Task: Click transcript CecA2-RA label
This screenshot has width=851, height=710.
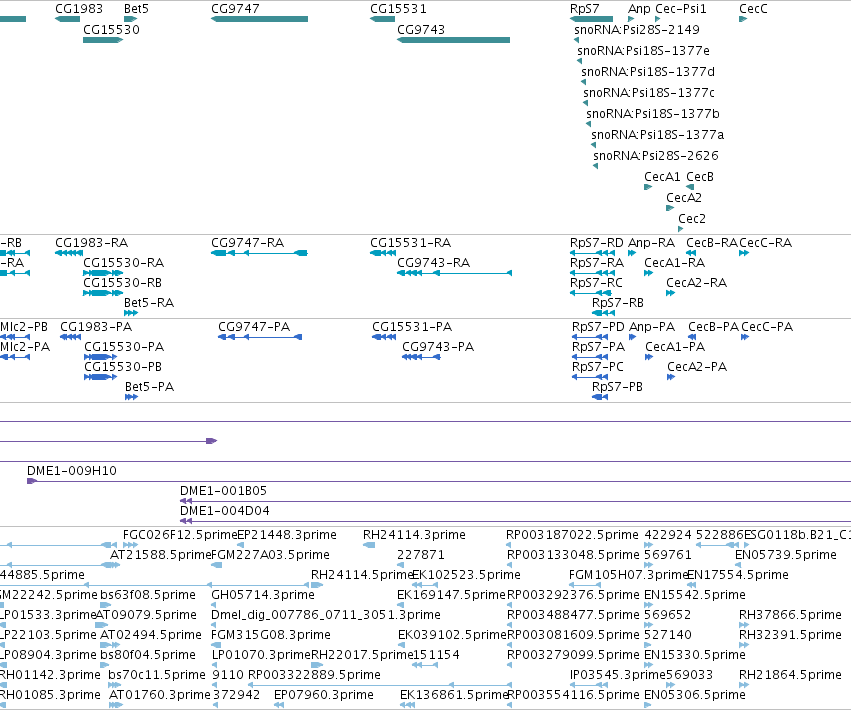Action: click(x=696, y=283)
